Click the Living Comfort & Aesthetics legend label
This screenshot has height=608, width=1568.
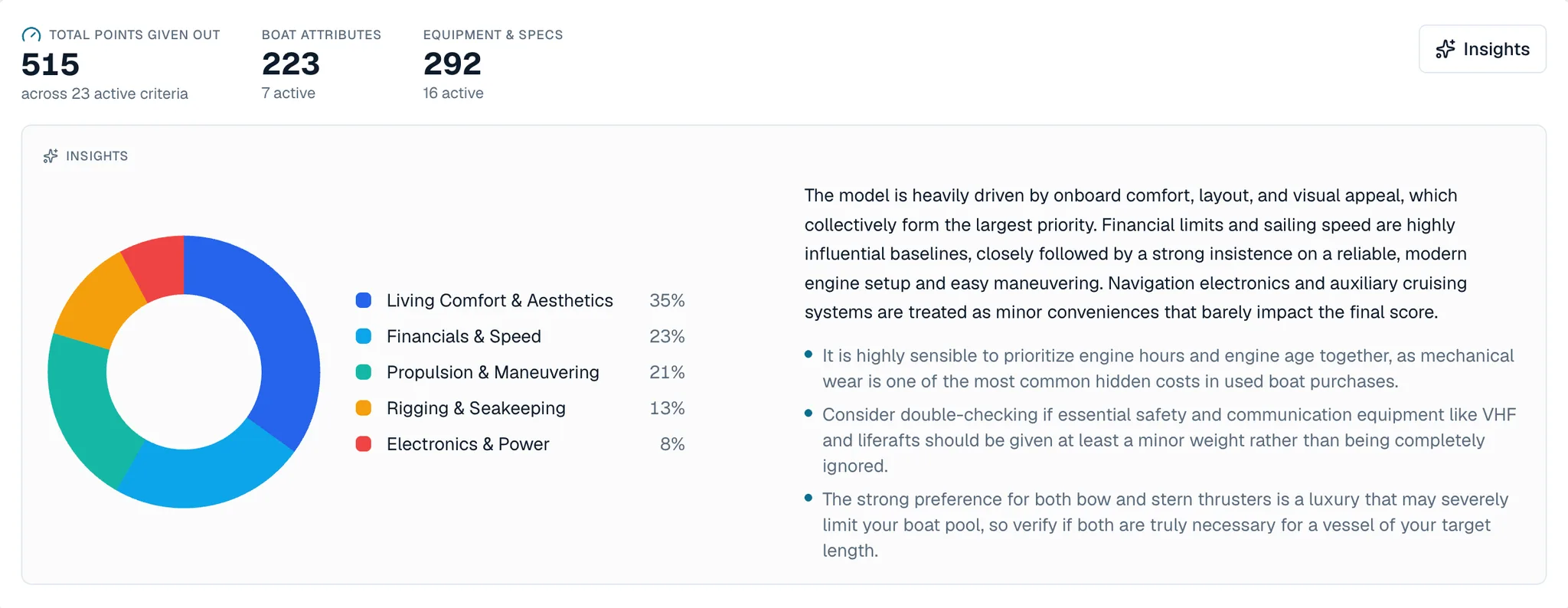tap(500, 300)
